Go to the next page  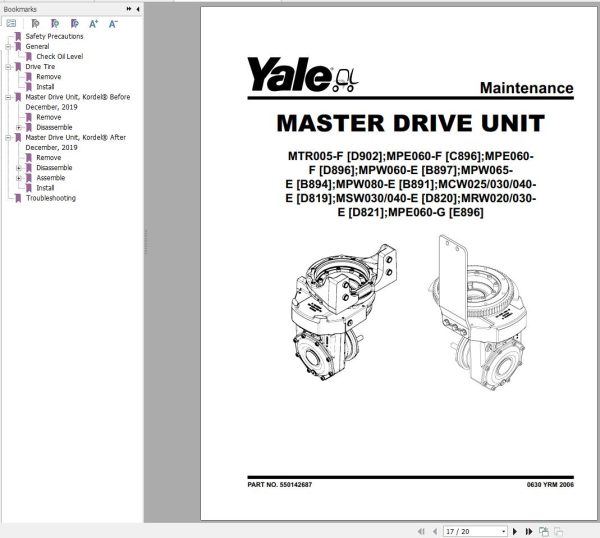pyautogui.click(x=515, y=531)
